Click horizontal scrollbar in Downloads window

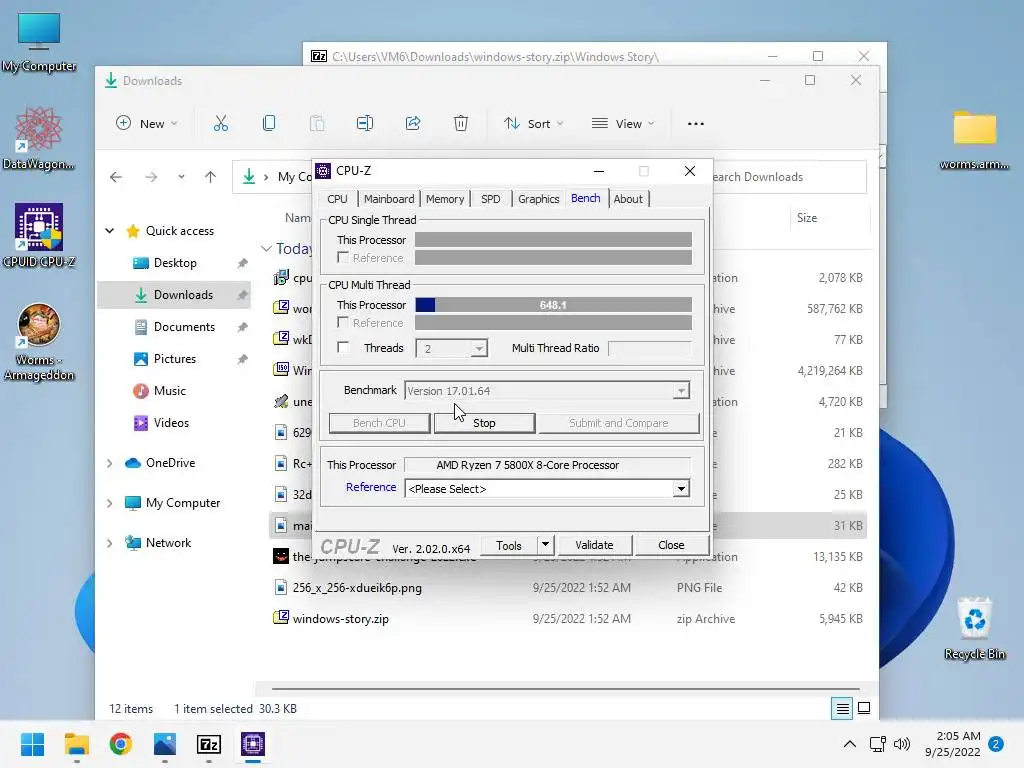(565, 688)
